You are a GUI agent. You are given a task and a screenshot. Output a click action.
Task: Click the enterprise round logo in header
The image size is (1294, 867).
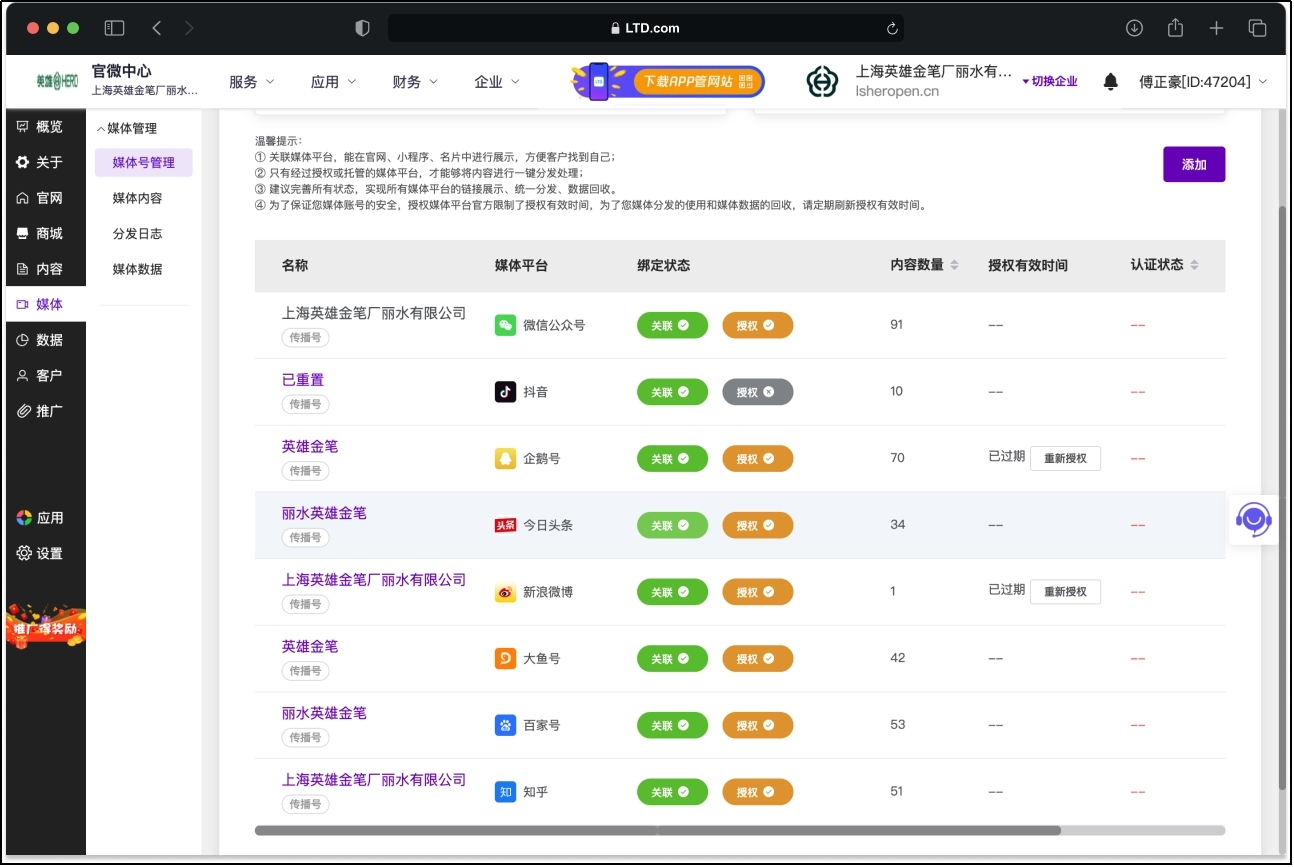(822, 82)
